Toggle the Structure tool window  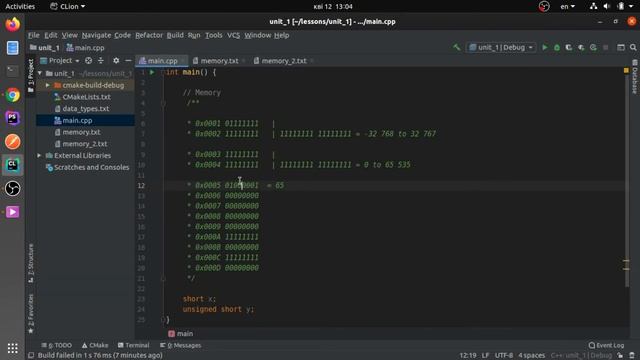(x=31, y=263)
